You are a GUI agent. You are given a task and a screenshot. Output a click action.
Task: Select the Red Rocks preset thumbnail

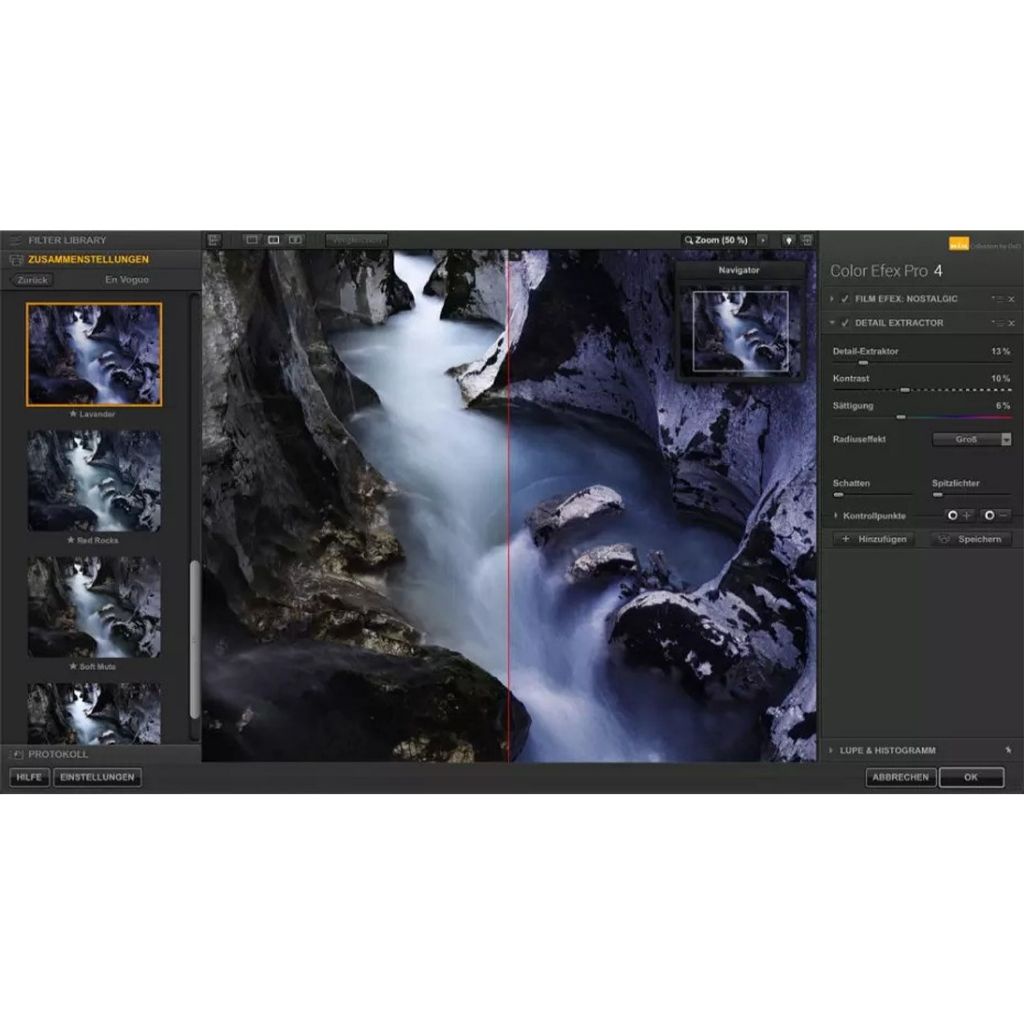tap(94, 481)
